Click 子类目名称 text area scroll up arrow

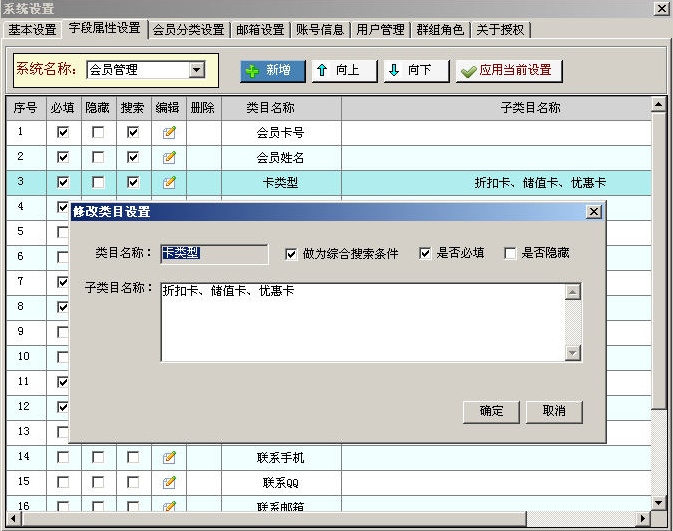[573, 292]
